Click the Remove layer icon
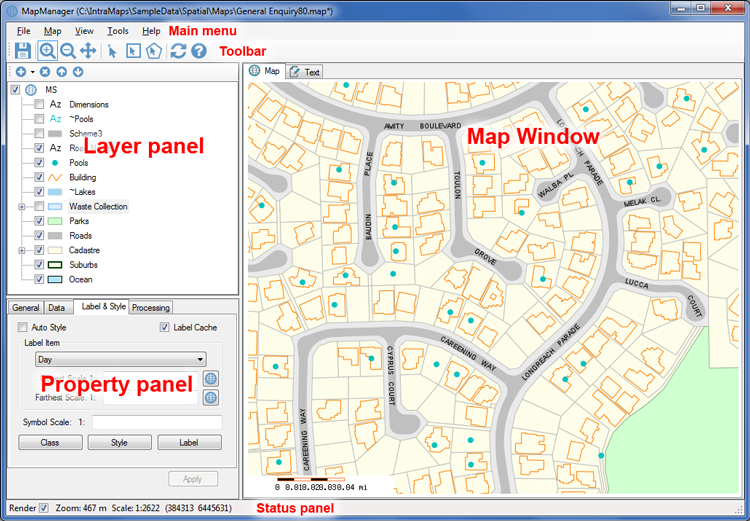 (x=45, y=72)
